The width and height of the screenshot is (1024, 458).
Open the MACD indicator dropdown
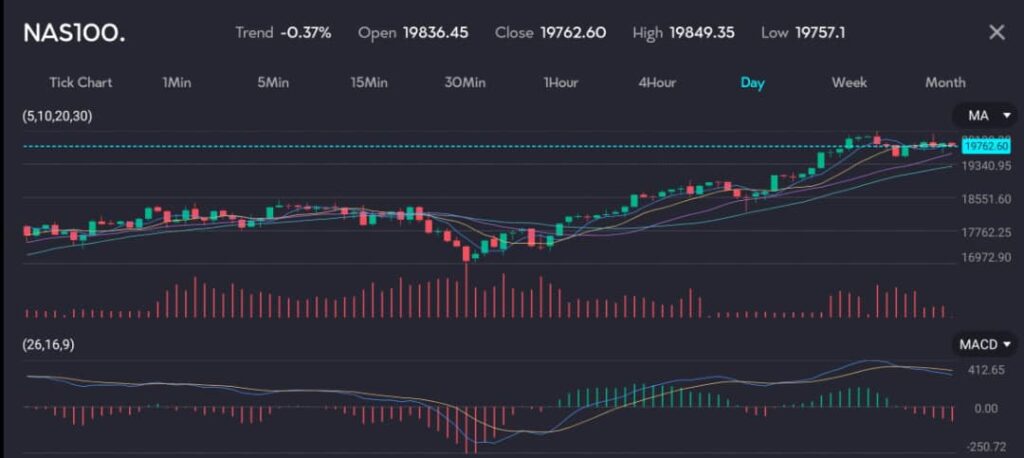(x=986, y=344)
